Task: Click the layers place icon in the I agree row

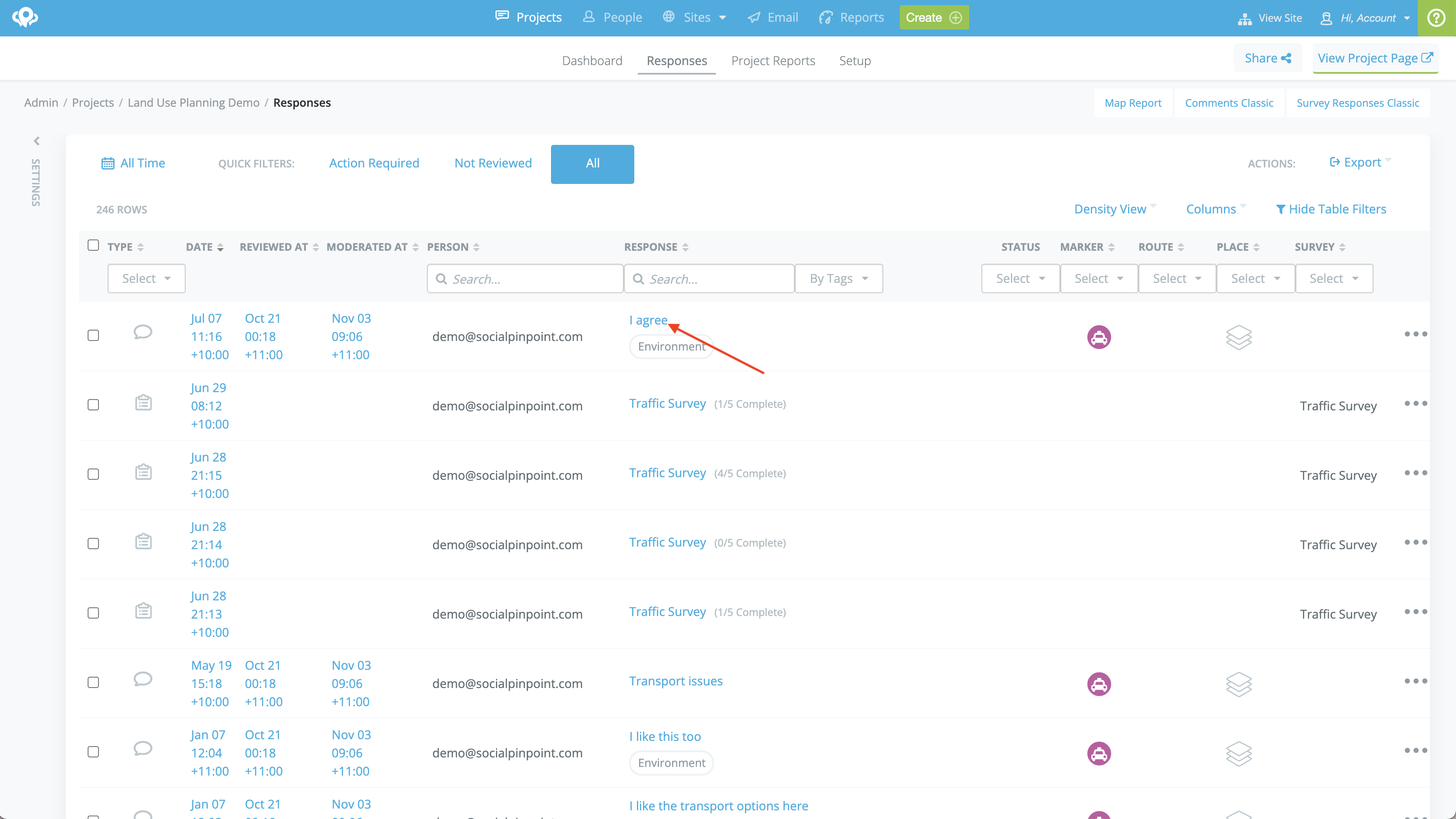Action: [1238, 337]
